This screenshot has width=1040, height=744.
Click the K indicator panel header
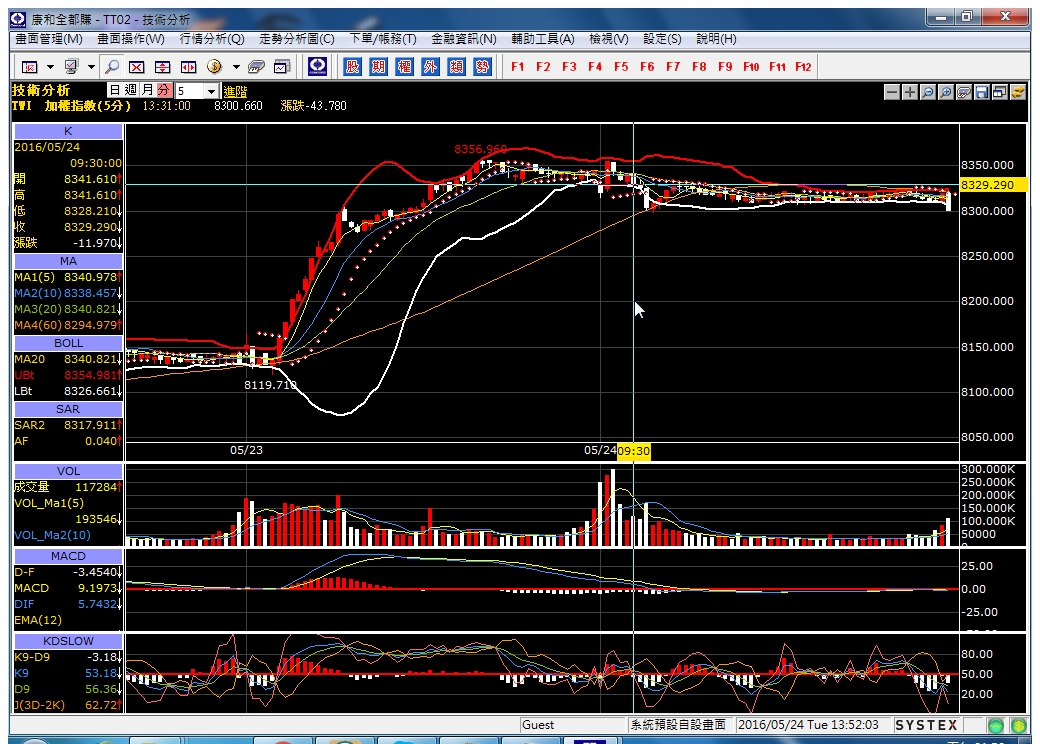(x=68, y=131)
